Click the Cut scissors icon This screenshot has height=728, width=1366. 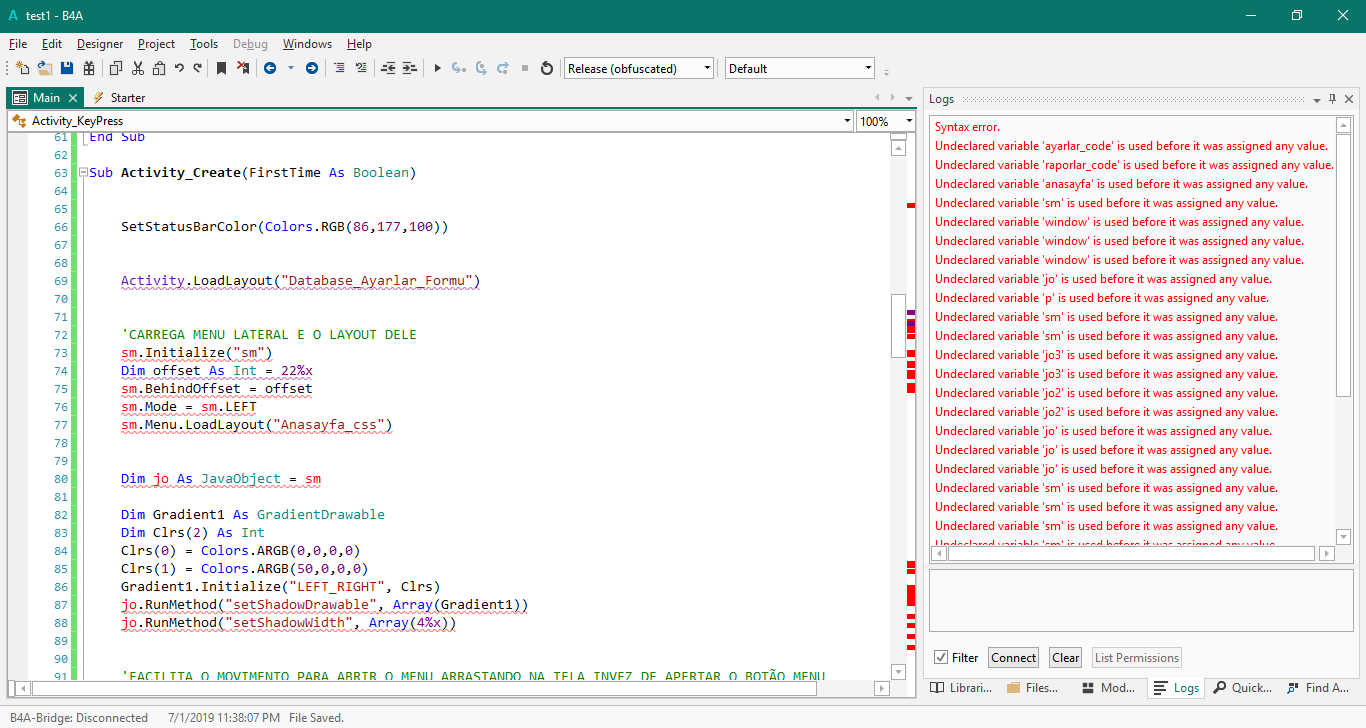[x=137, y=68]
